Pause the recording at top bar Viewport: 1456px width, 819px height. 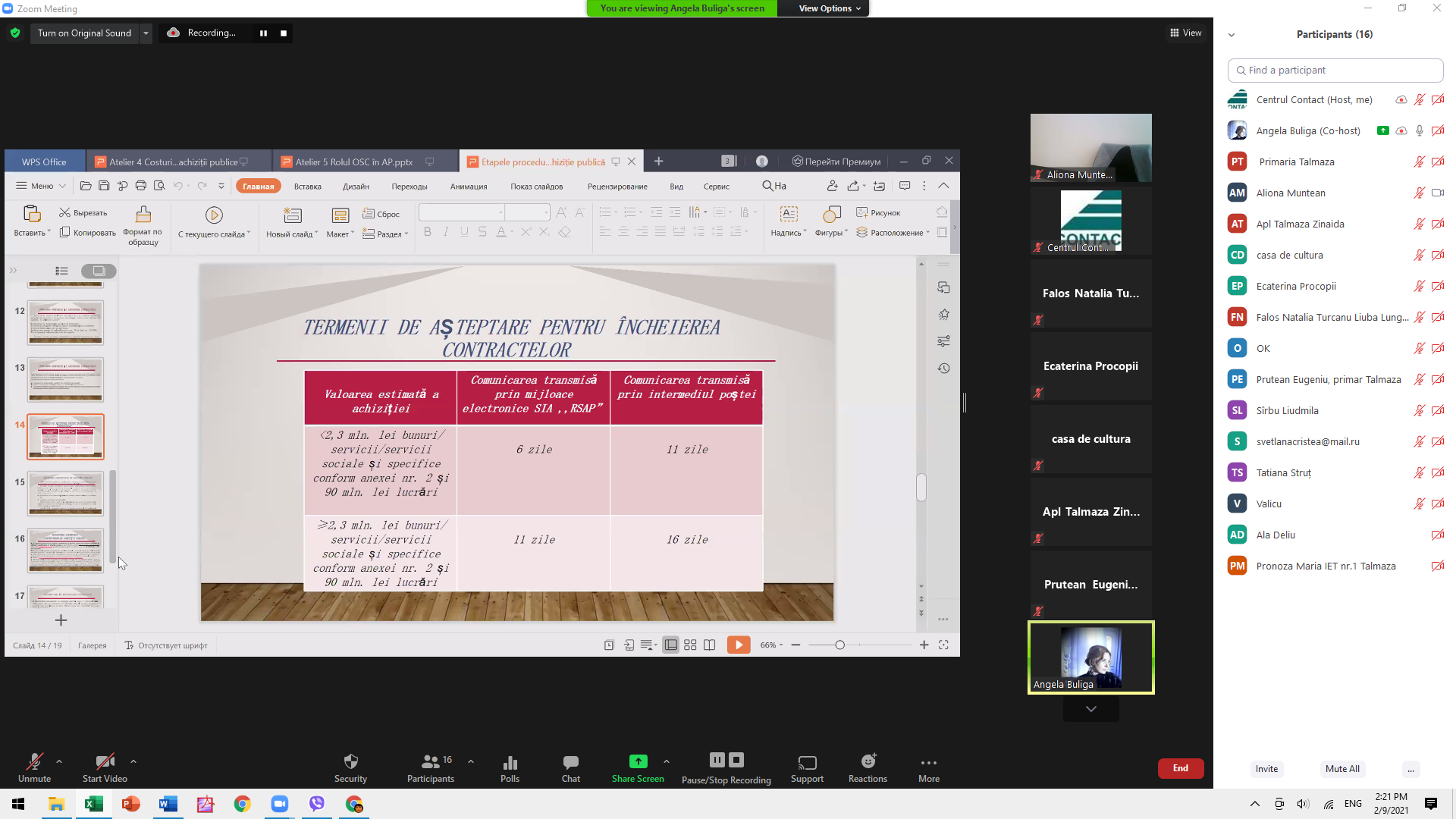point(263,33)
